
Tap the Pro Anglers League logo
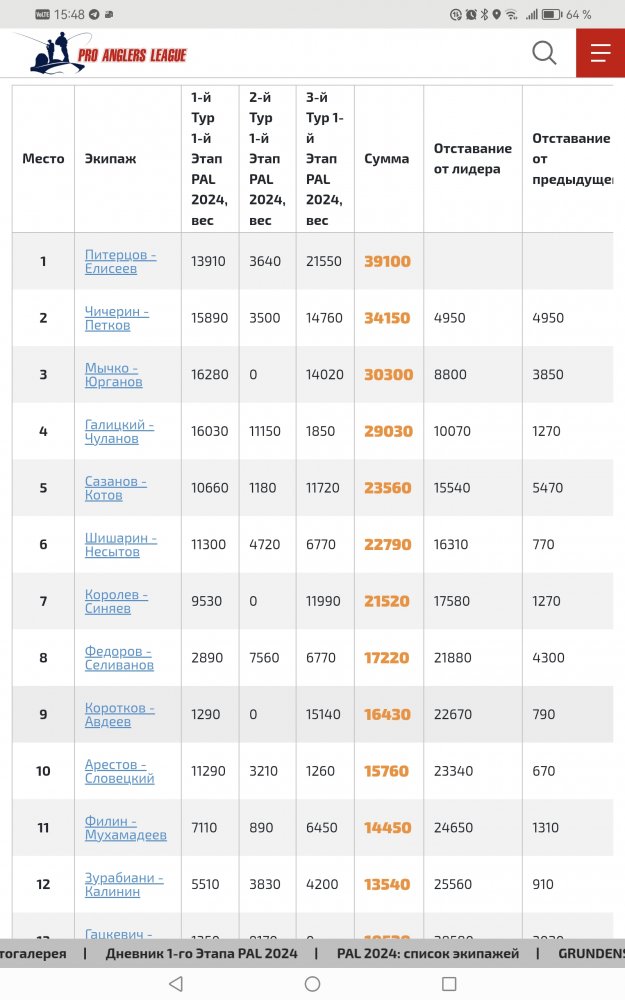tap(101, 53)
